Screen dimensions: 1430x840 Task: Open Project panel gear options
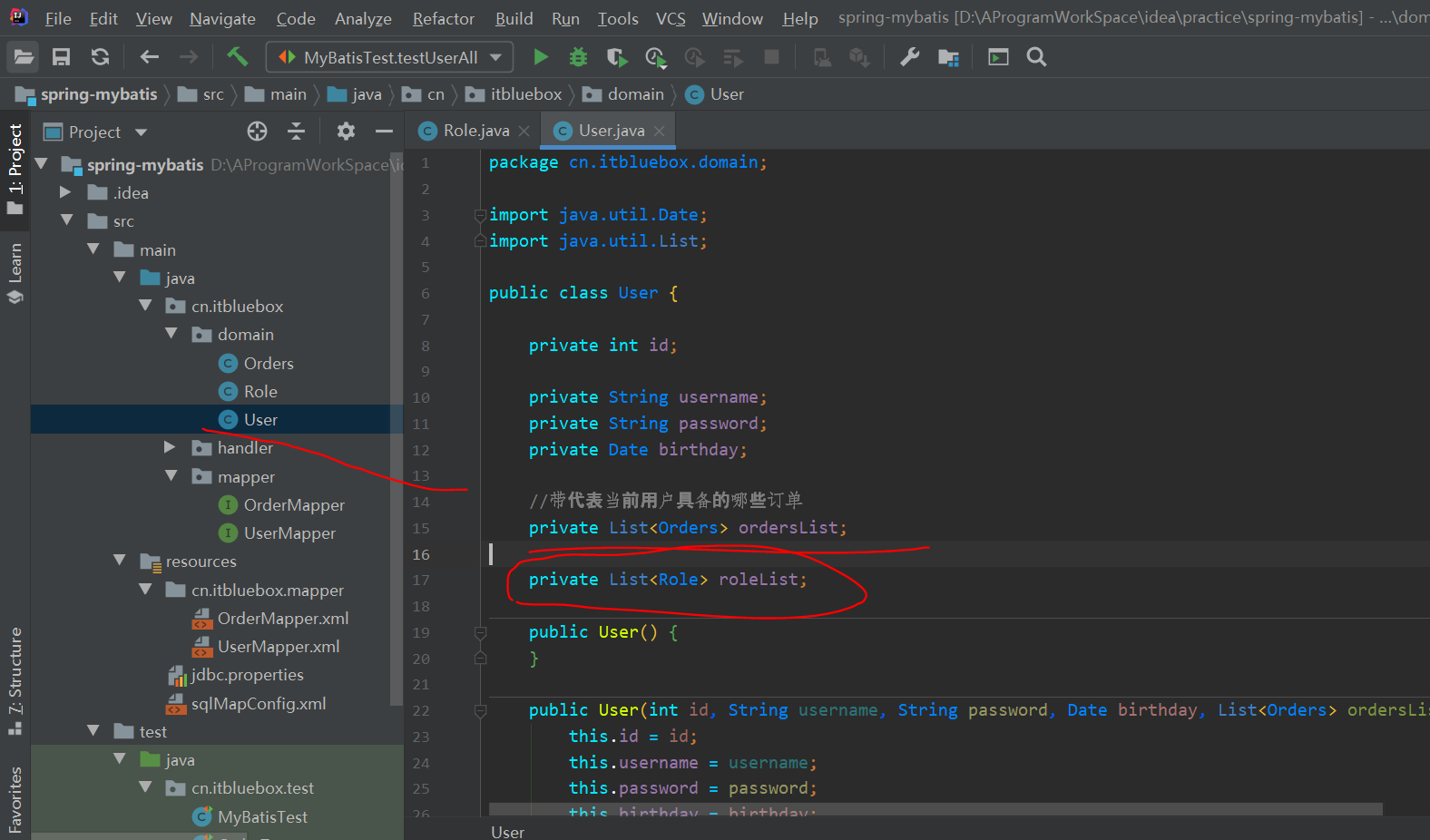[x=346, y=132]
